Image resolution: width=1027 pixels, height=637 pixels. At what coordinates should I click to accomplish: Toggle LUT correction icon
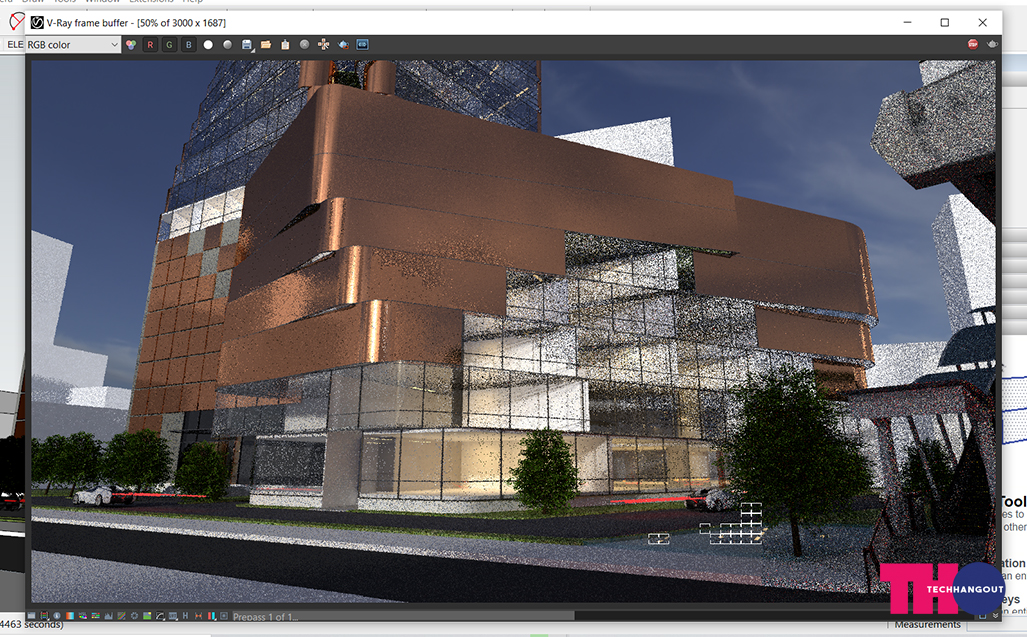coord(172,616)
